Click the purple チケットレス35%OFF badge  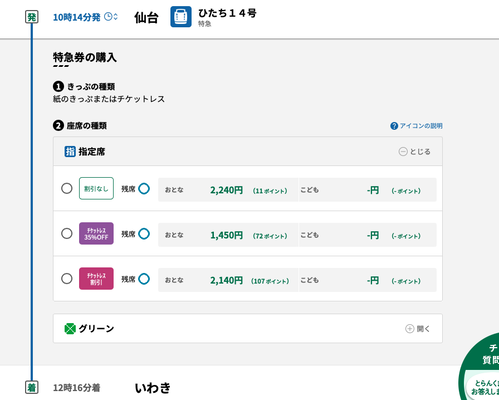click(96, 233)
